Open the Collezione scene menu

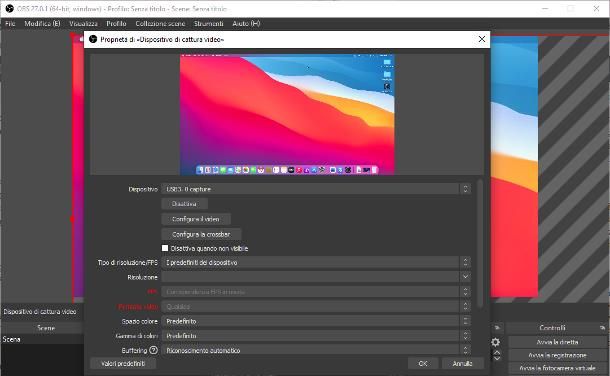coord(160,24)
